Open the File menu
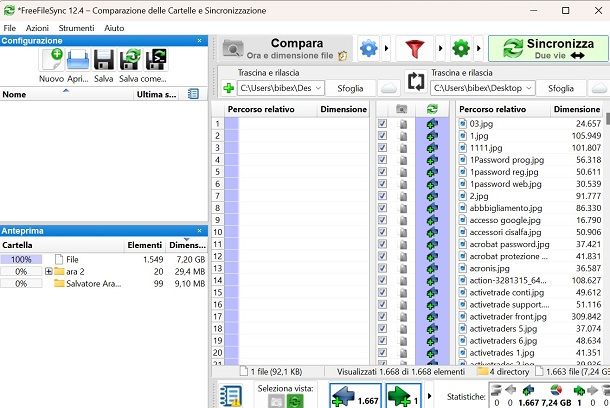610x408 pixels. coord(9,28)
